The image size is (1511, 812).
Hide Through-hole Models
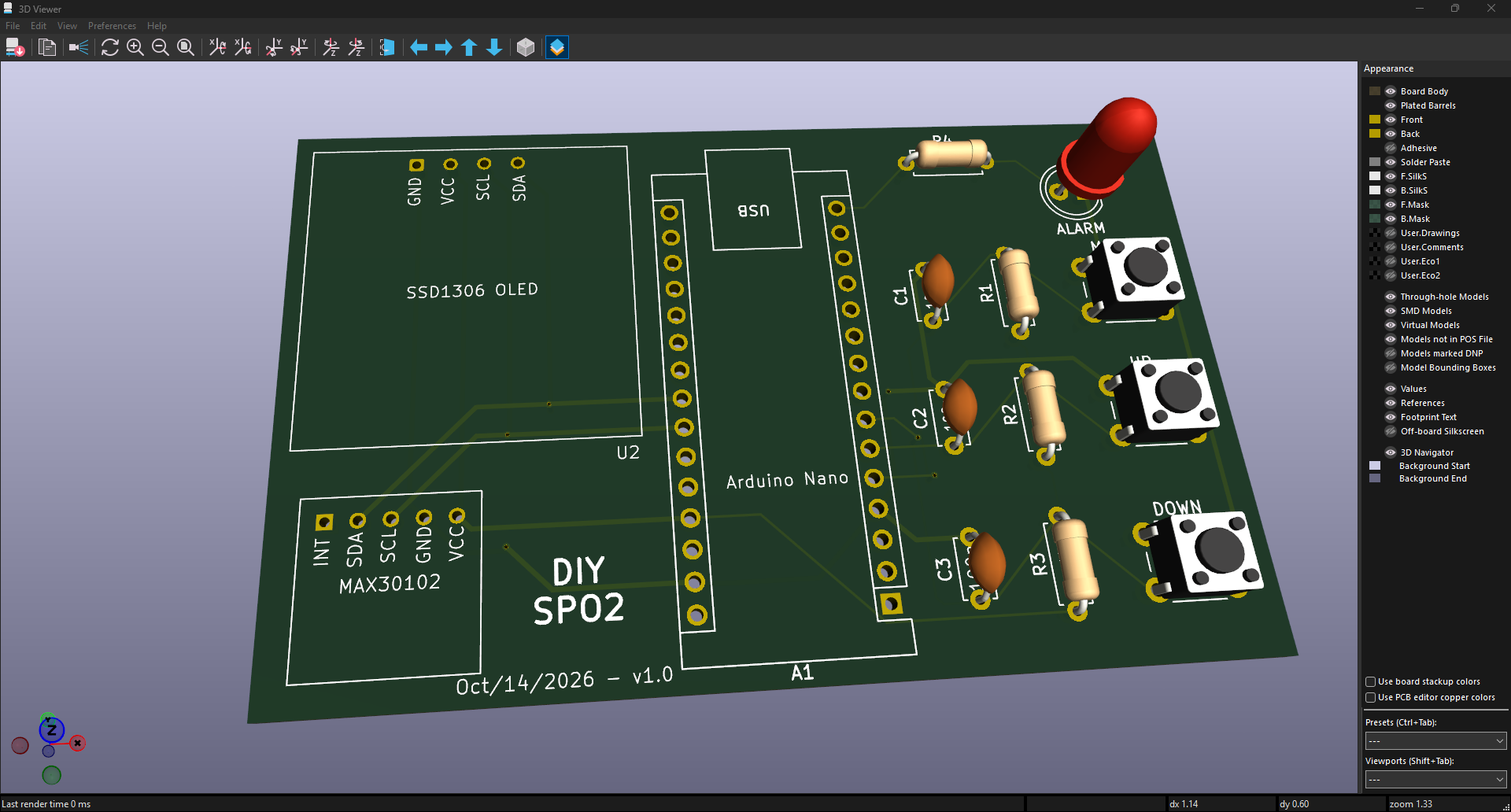pos(1391,297)
